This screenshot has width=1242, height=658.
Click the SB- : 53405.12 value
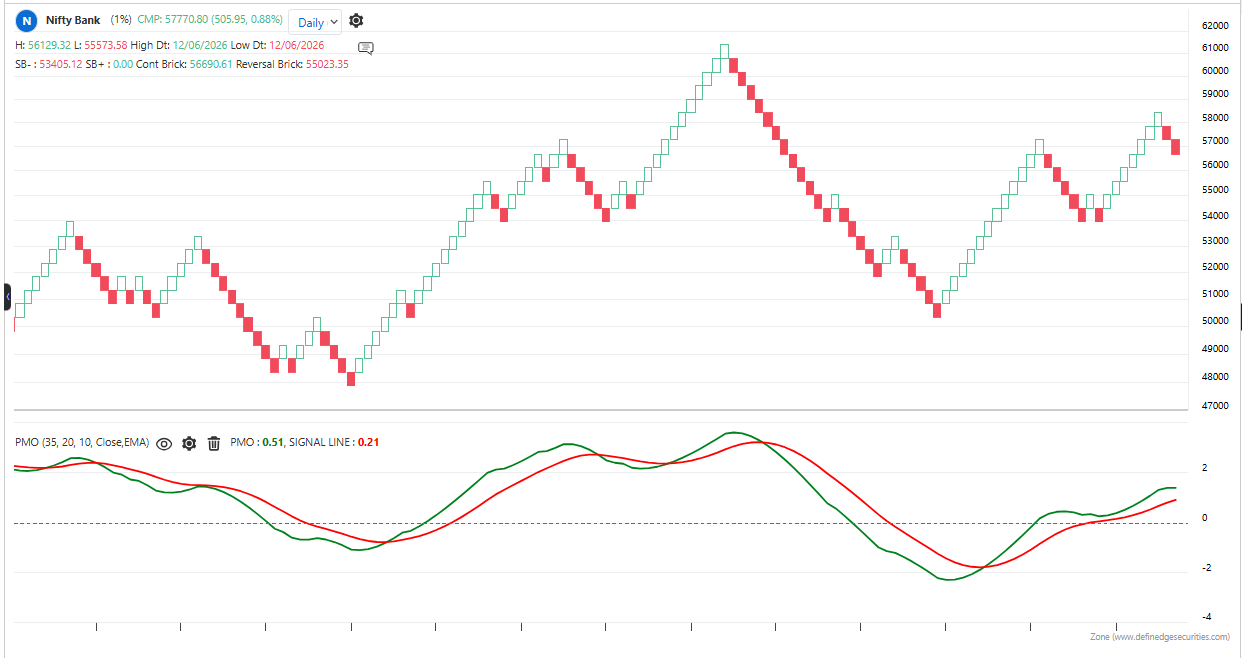[x=48, y=64]
